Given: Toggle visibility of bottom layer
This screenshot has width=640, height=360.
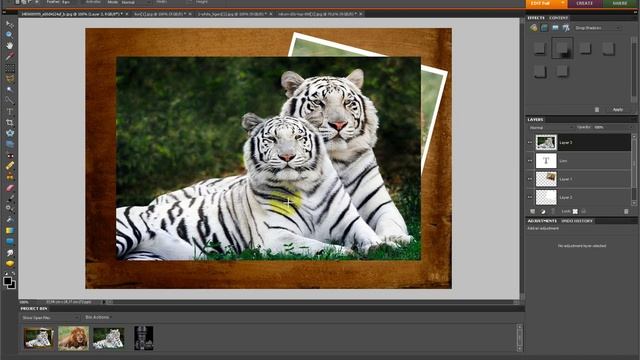Looking at the screenshot, I should point(530,197).
